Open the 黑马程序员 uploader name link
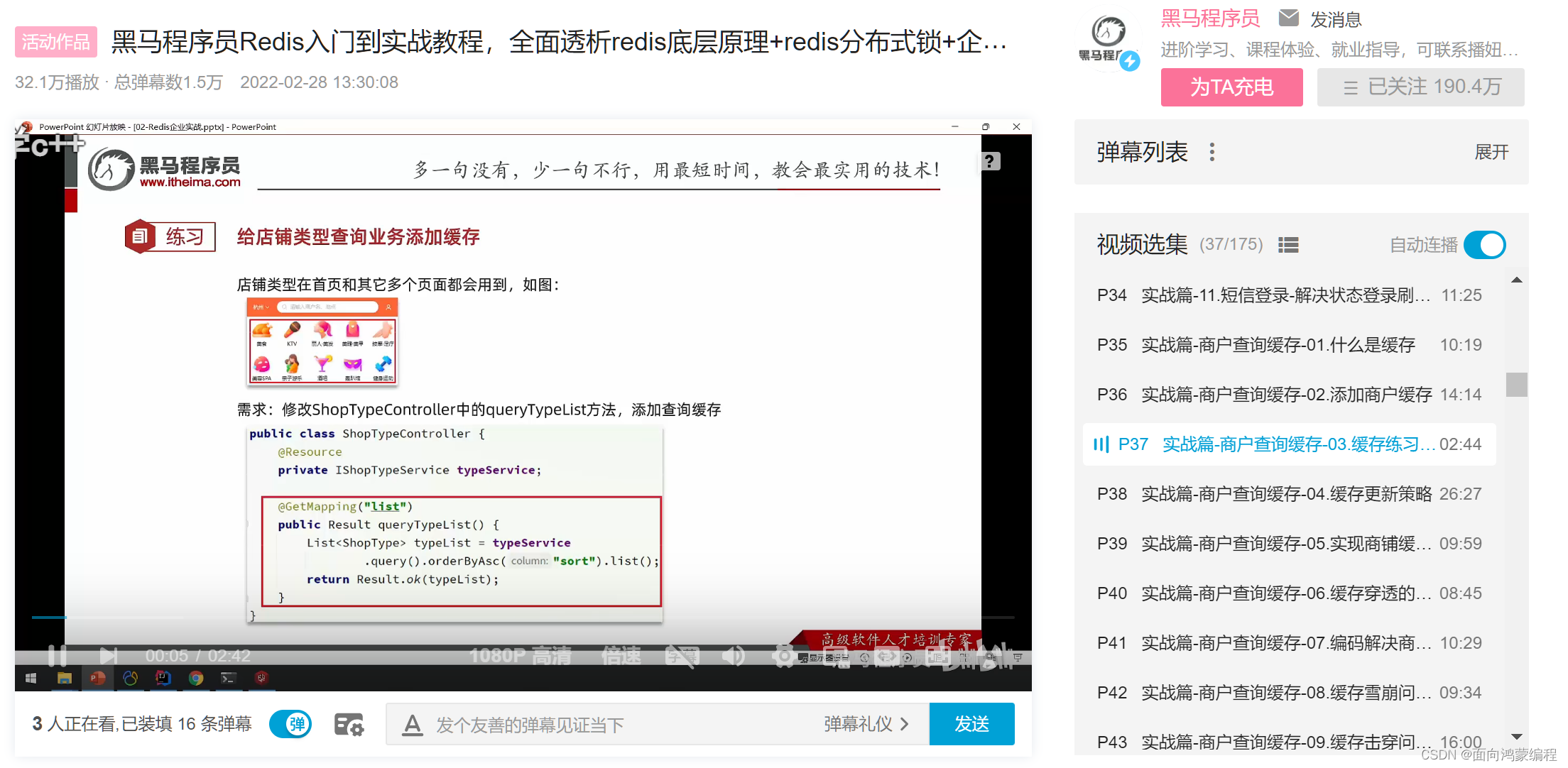Screen dimensions: 1568x768 point(1210,18)
